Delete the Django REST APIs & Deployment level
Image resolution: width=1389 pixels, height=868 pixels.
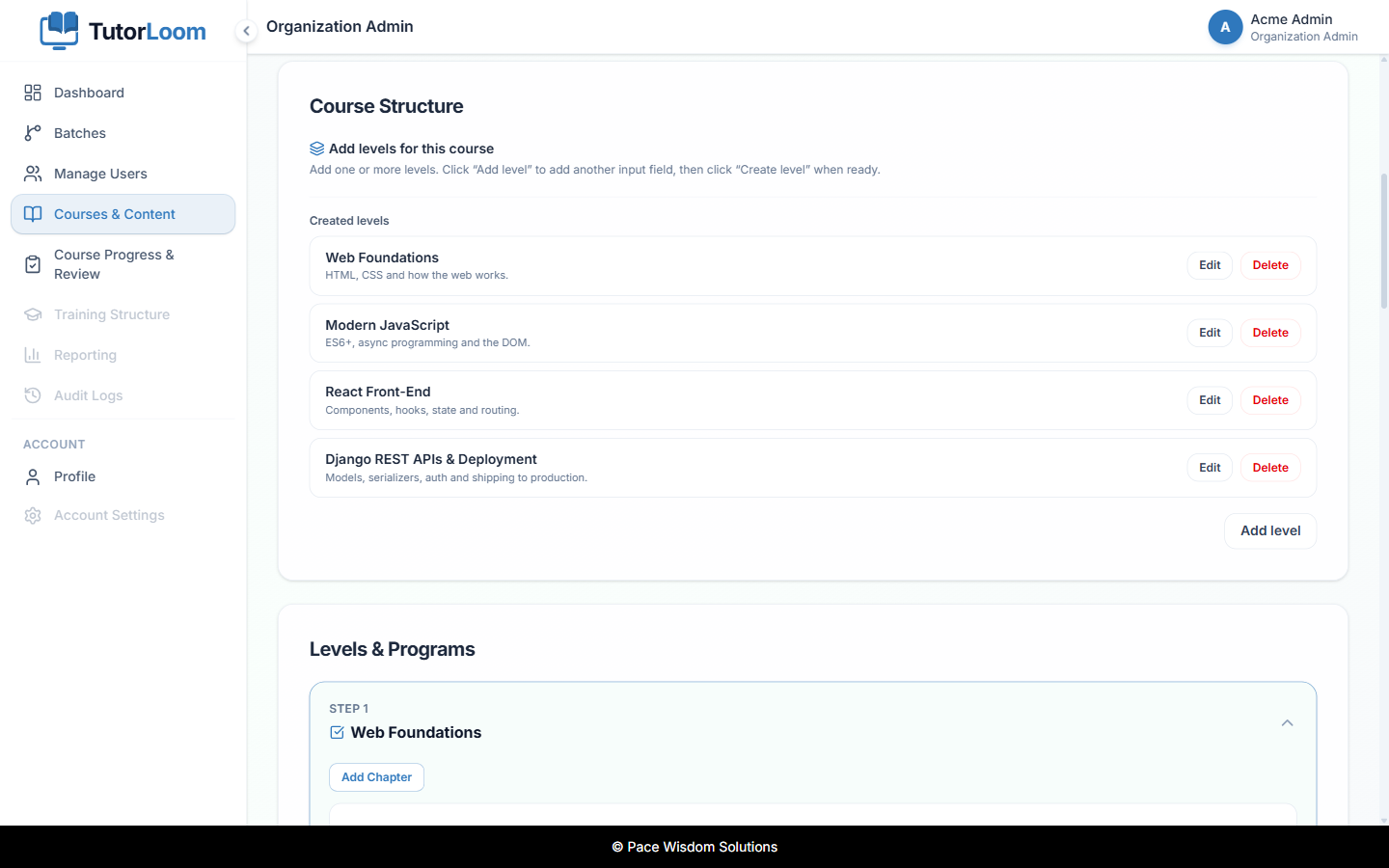point(1270,468)
